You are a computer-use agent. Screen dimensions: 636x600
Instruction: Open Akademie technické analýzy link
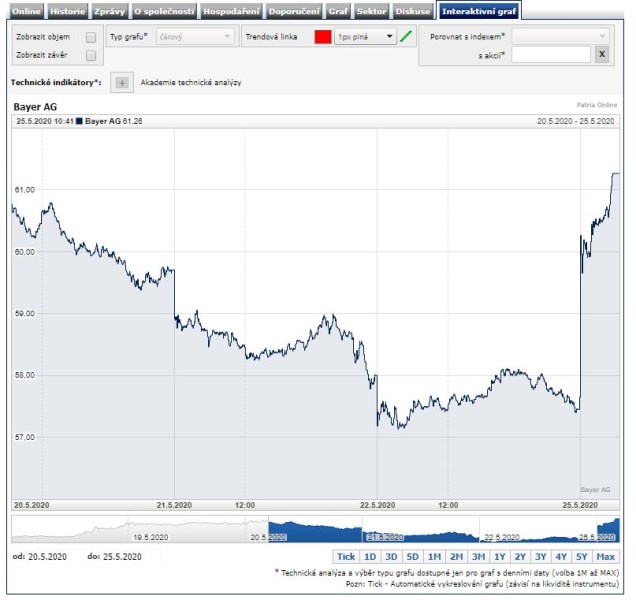tap(191, 82)
